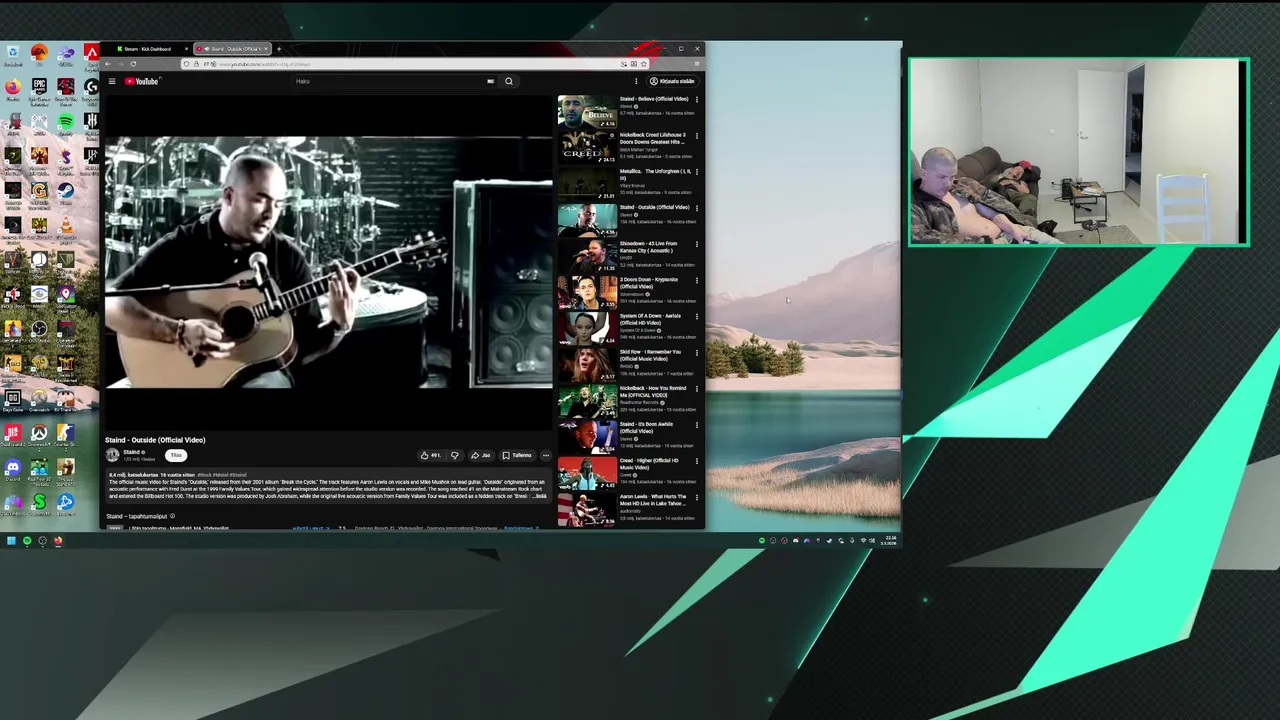The height and width of the screenshot is (720, 1280).
Task: Open Spotify desktop shortcut
Action: [66, 124]
